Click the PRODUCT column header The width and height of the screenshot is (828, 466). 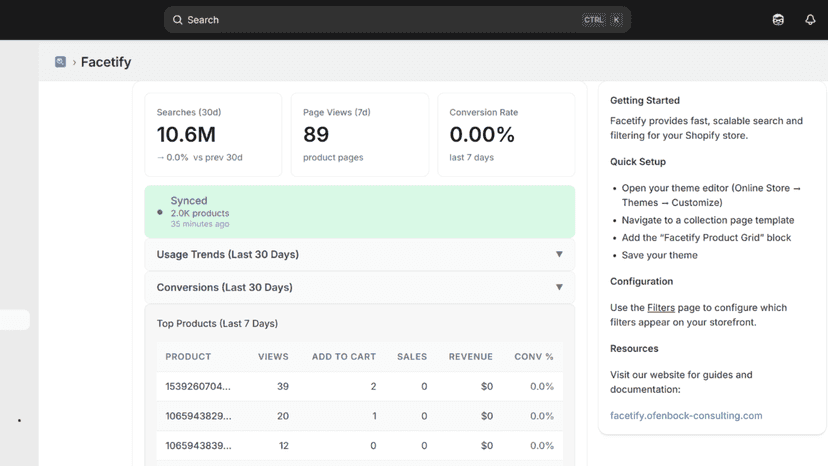(x=188, y=357)
